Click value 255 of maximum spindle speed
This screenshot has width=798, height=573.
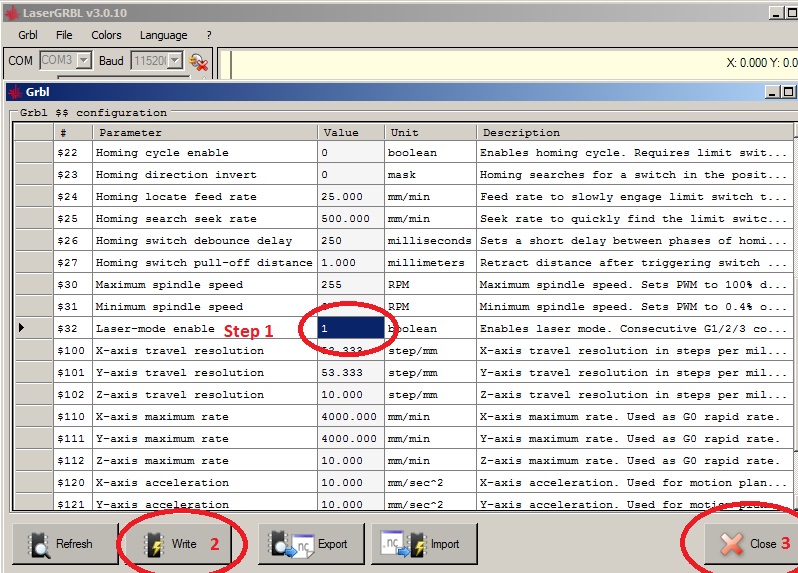click(351, 284)
